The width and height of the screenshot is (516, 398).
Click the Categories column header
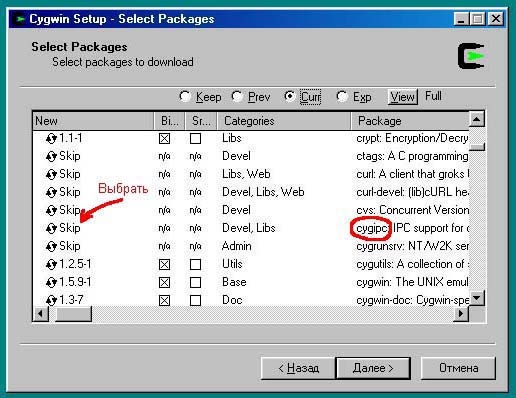click(284, 121)
